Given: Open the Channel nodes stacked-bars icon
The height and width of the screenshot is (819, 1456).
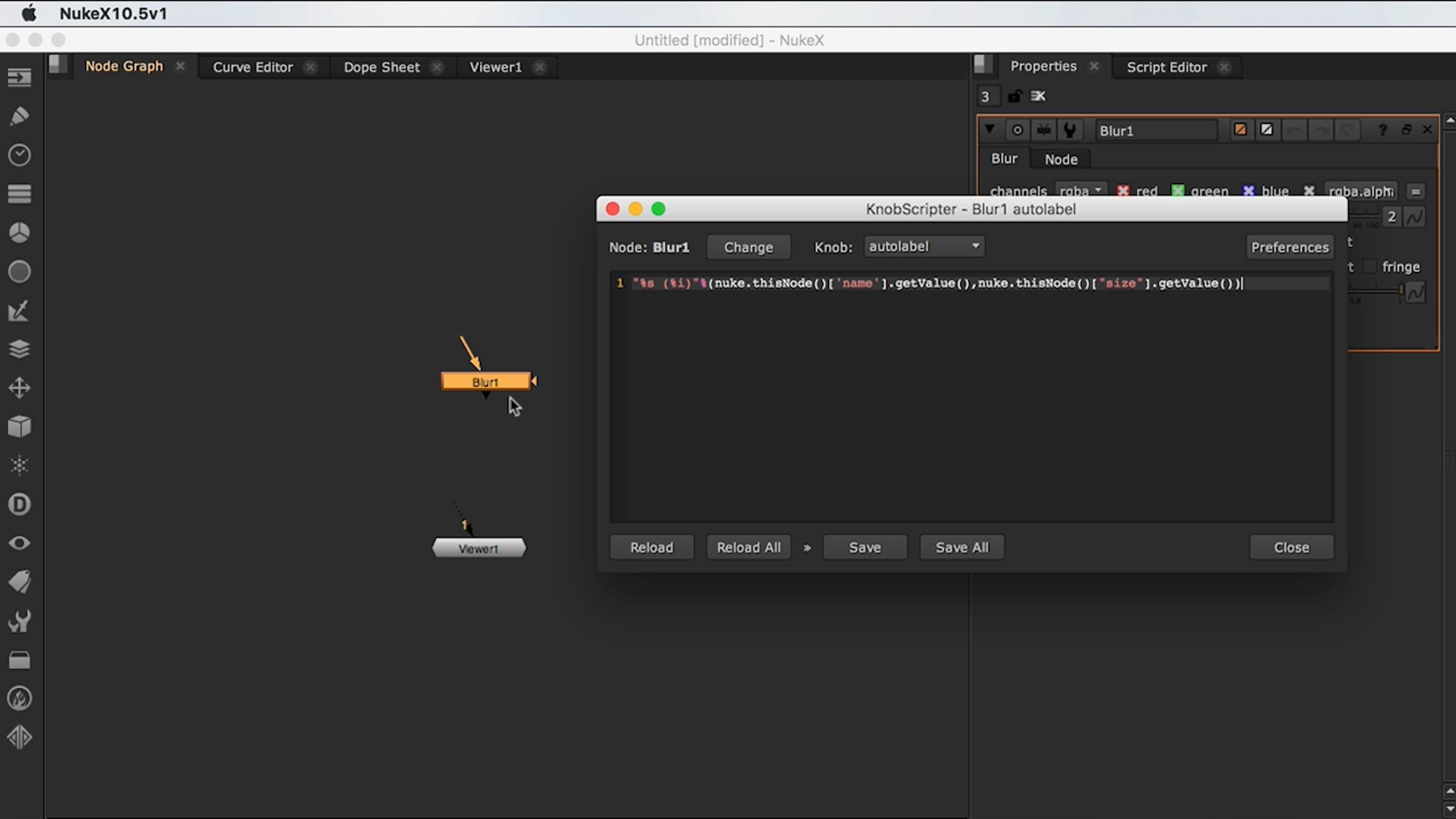Looking at the screenshot, I should (19, 194).
